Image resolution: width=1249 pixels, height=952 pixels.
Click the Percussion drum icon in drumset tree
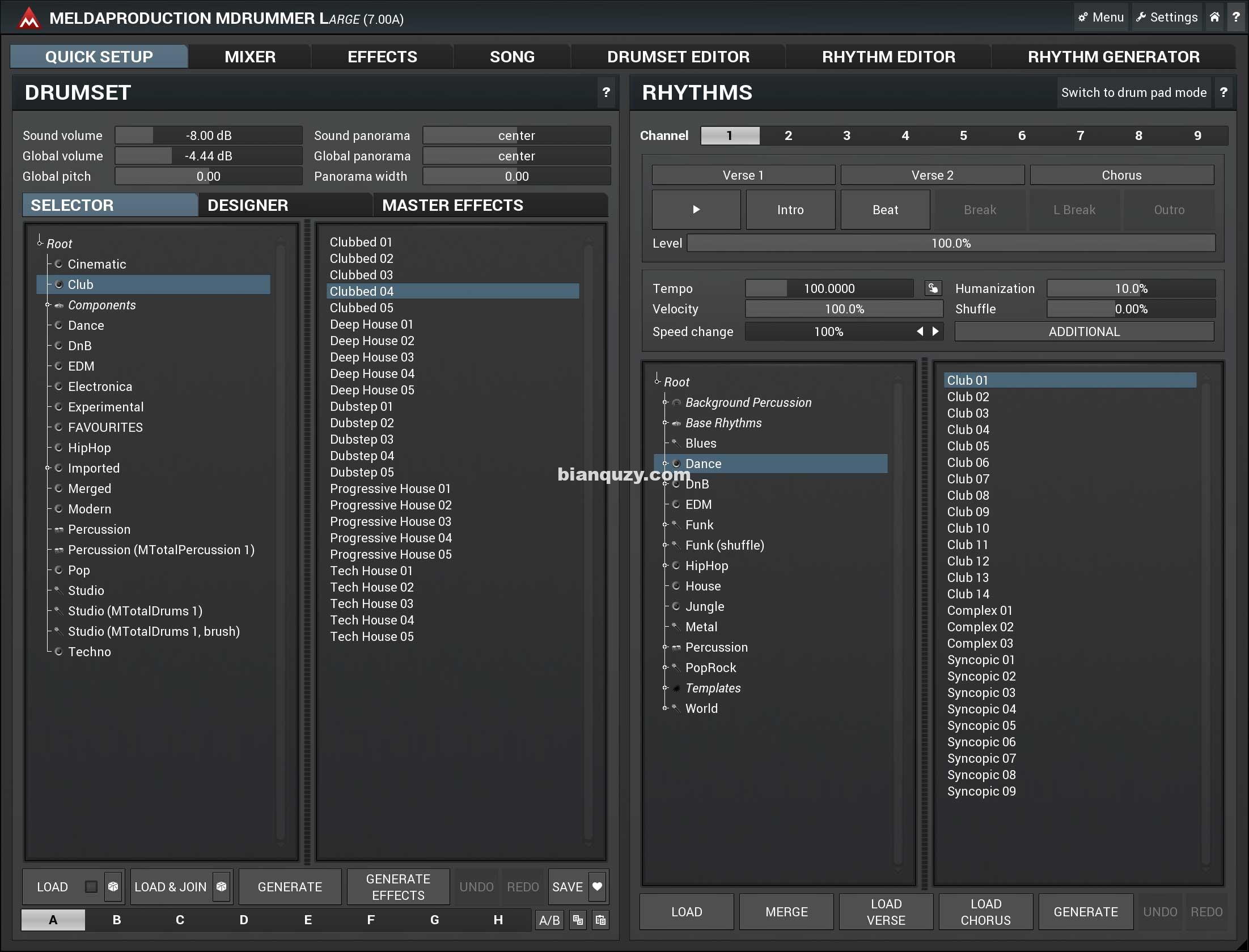[58, 529]
